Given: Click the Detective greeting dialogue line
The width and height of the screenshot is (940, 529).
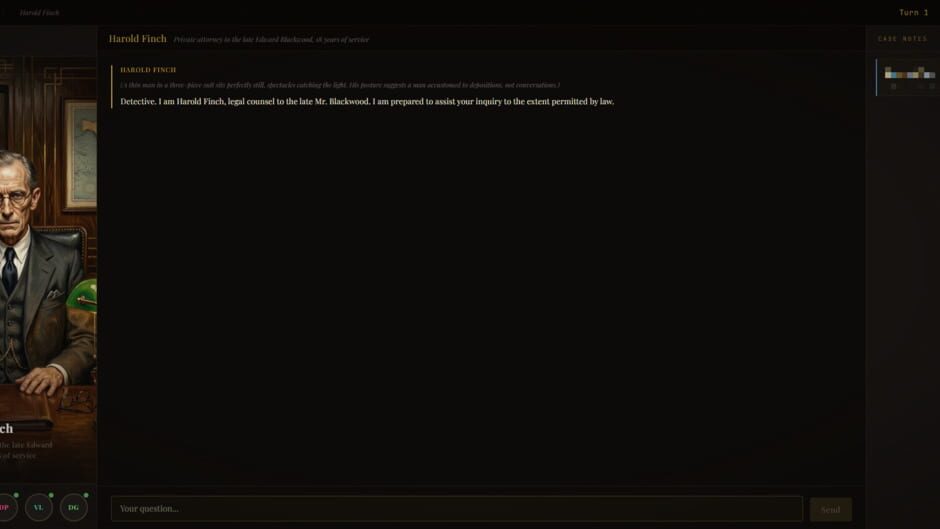Looking at the screenshot, I should 367,101.
